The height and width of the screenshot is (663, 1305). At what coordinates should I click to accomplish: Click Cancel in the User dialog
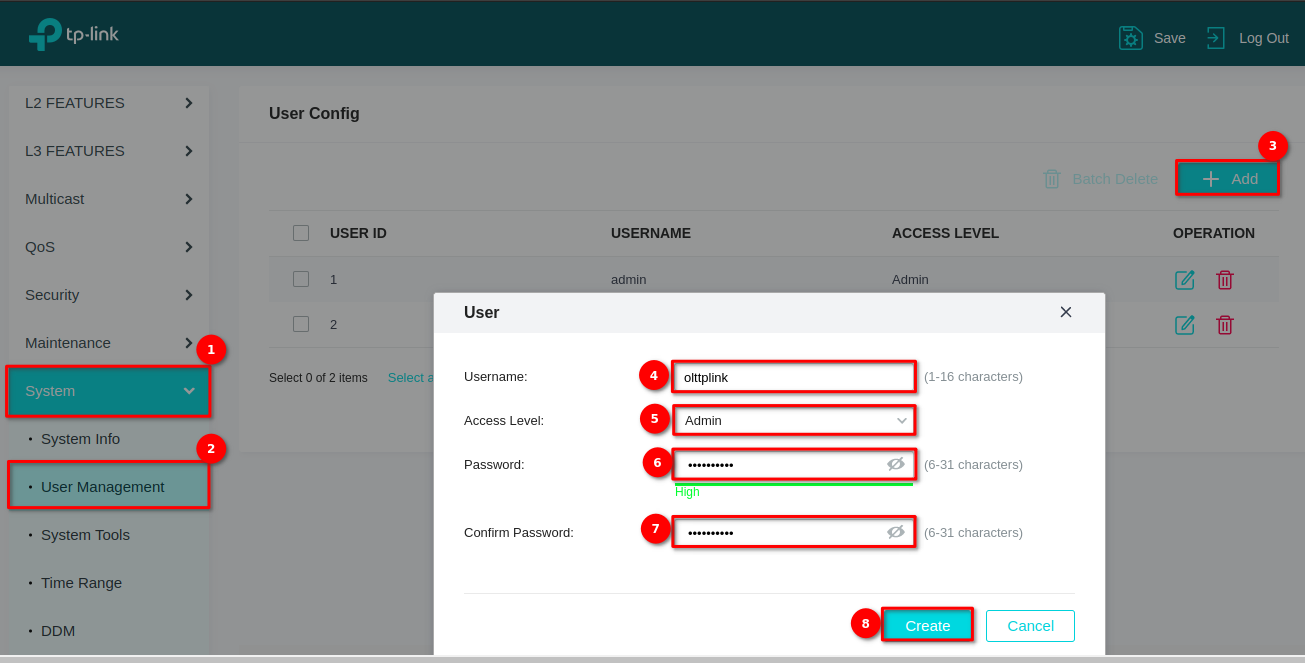pyautogui.click(x=1030, y=626)
